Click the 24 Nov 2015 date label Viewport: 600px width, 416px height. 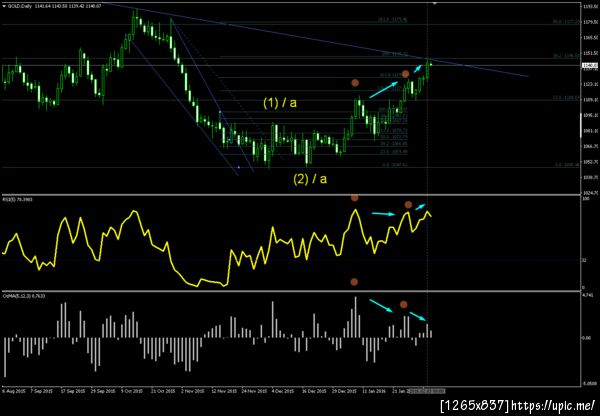(x=254, y=392)
